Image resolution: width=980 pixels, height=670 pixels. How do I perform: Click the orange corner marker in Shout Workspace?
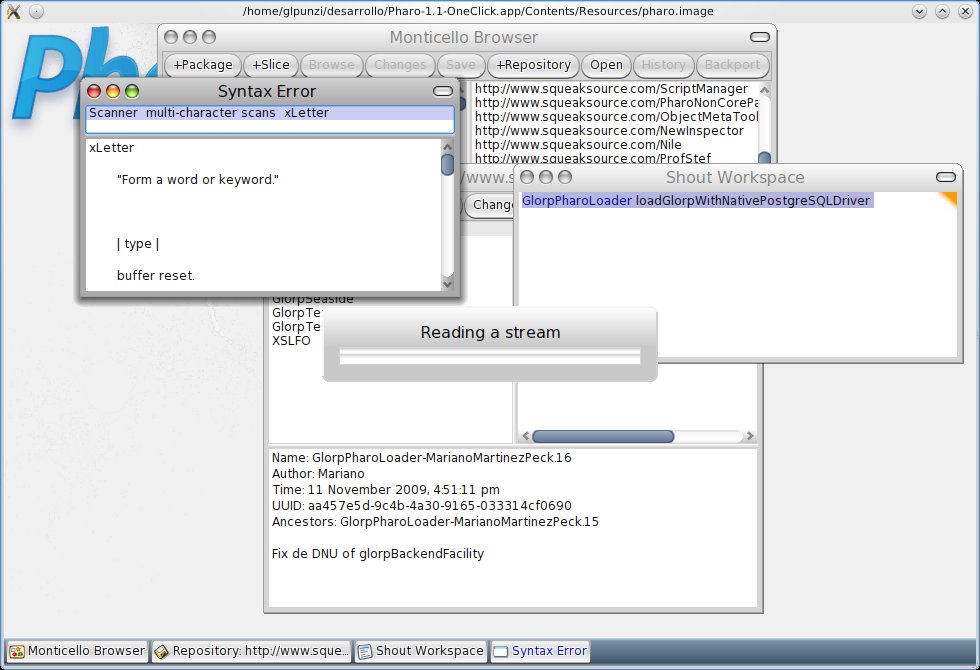pos(951,198)
